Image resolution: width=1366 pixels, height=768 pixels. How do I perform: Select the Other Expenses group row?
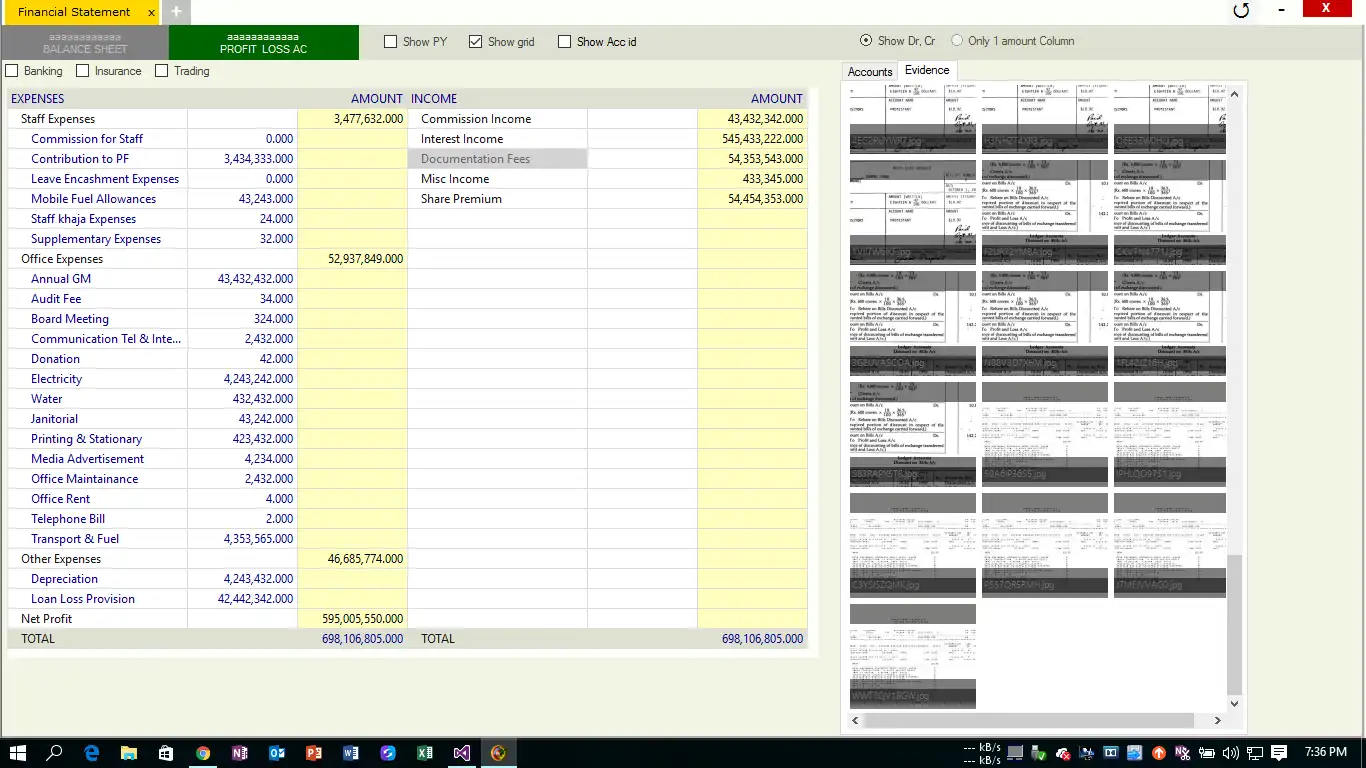(61, 559)
